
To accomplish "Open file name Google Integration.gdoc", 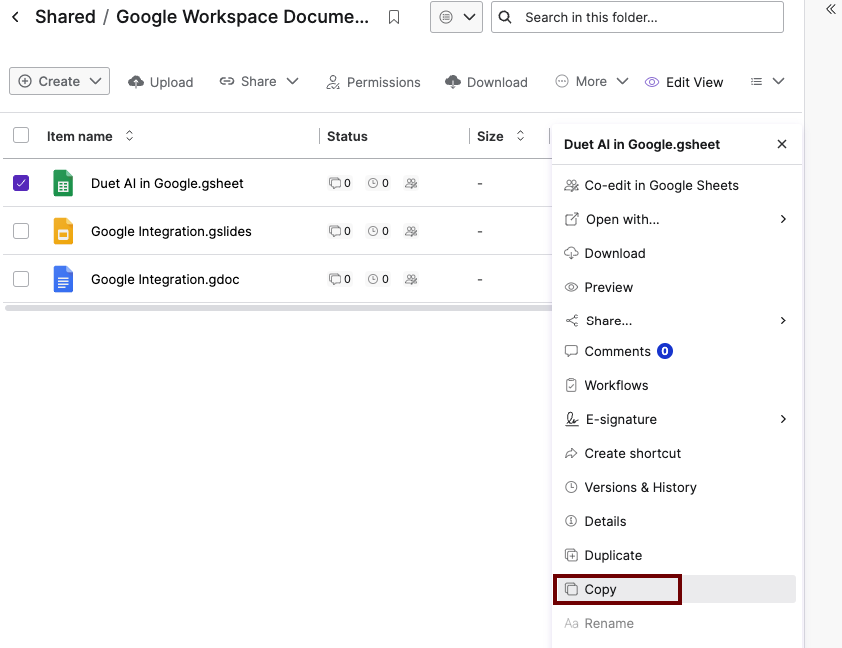I will pos(165,279).
